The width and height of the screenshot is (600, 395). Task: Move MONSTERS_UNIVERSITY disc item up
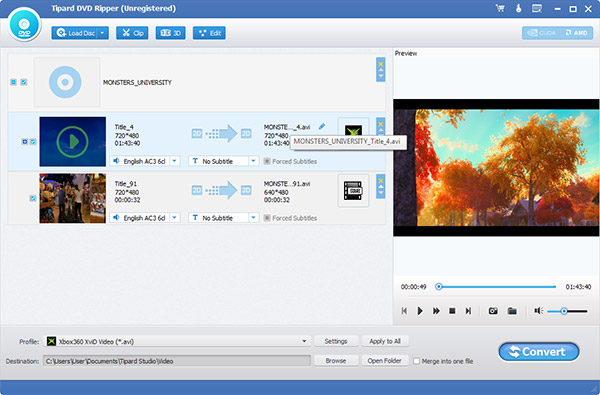coord(380,70)
